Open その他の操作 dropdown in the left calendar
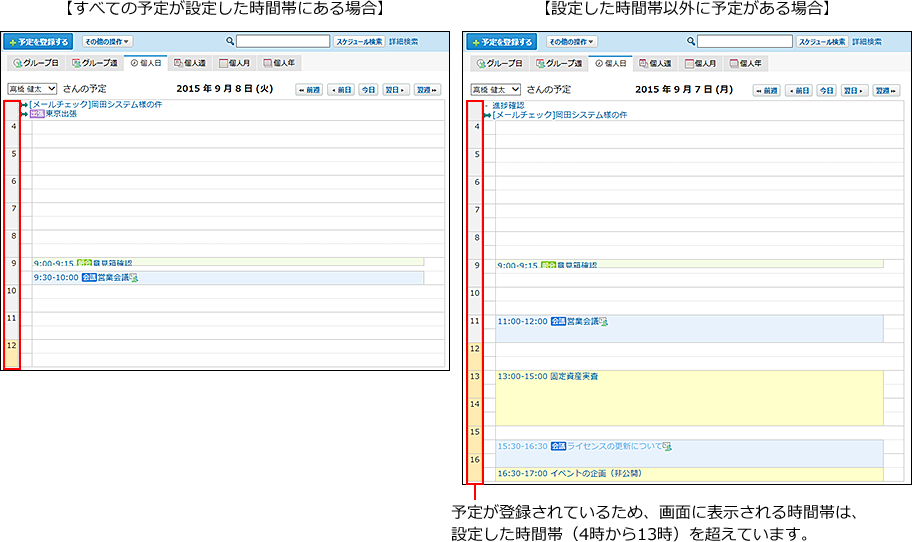The width and height of the screenshot is (912, 542). coord(107,42)
